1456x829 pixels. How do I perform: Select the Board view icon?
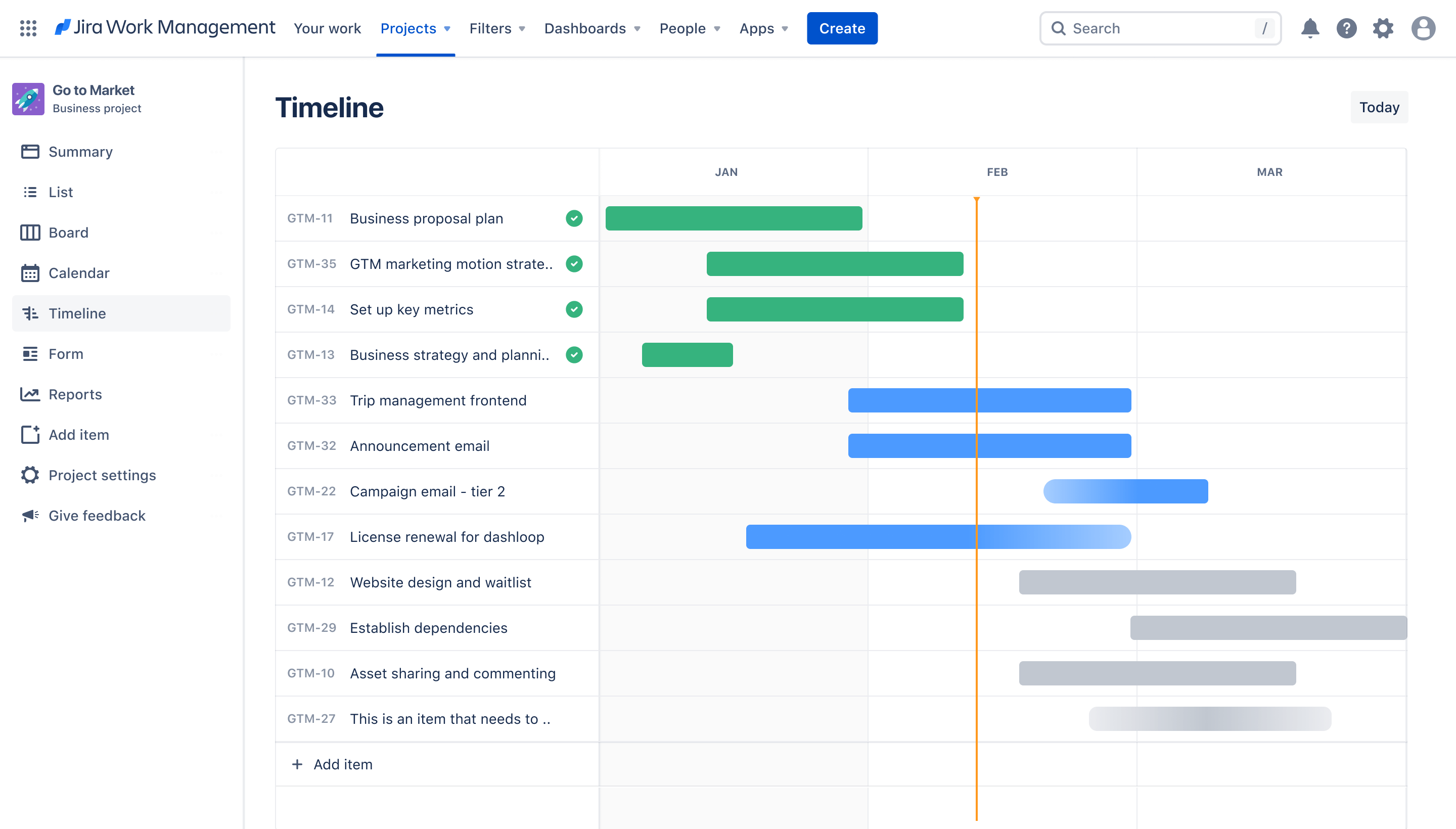[x=30, y=232]
